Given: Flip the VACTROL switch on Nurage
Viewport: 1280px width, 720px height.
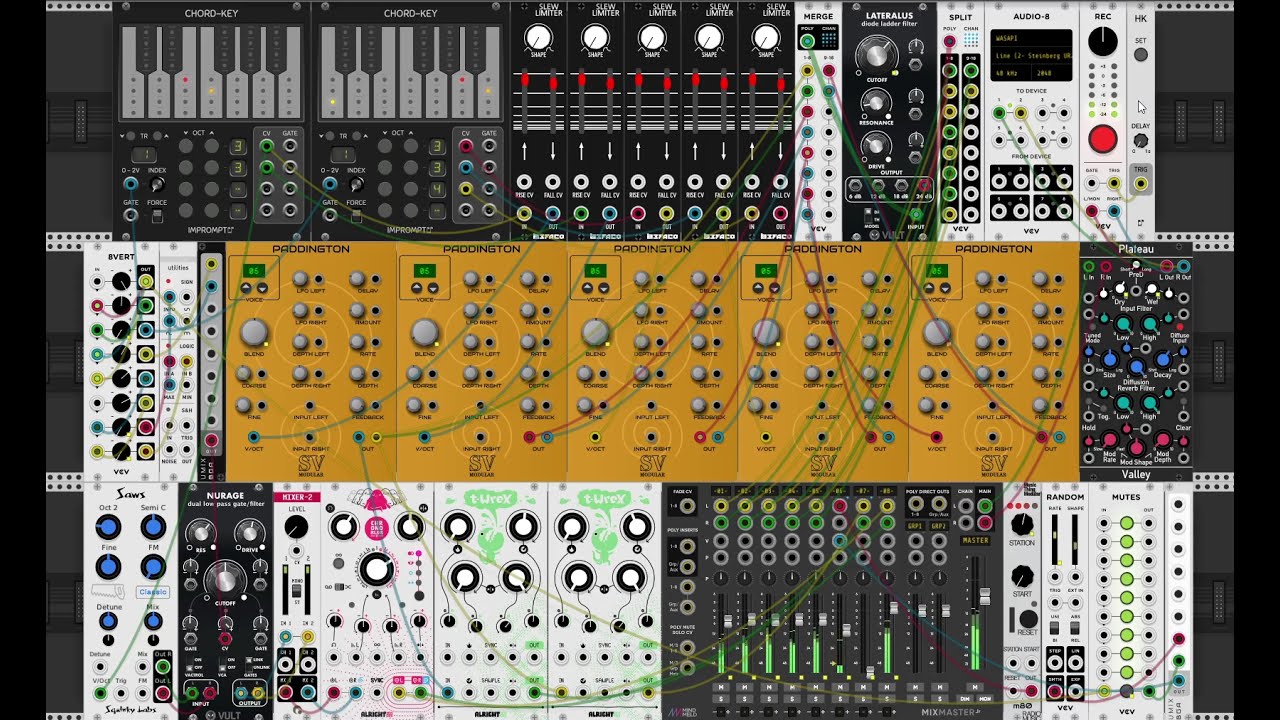Looking at the screenshot, I should click(x=190, y=663).
